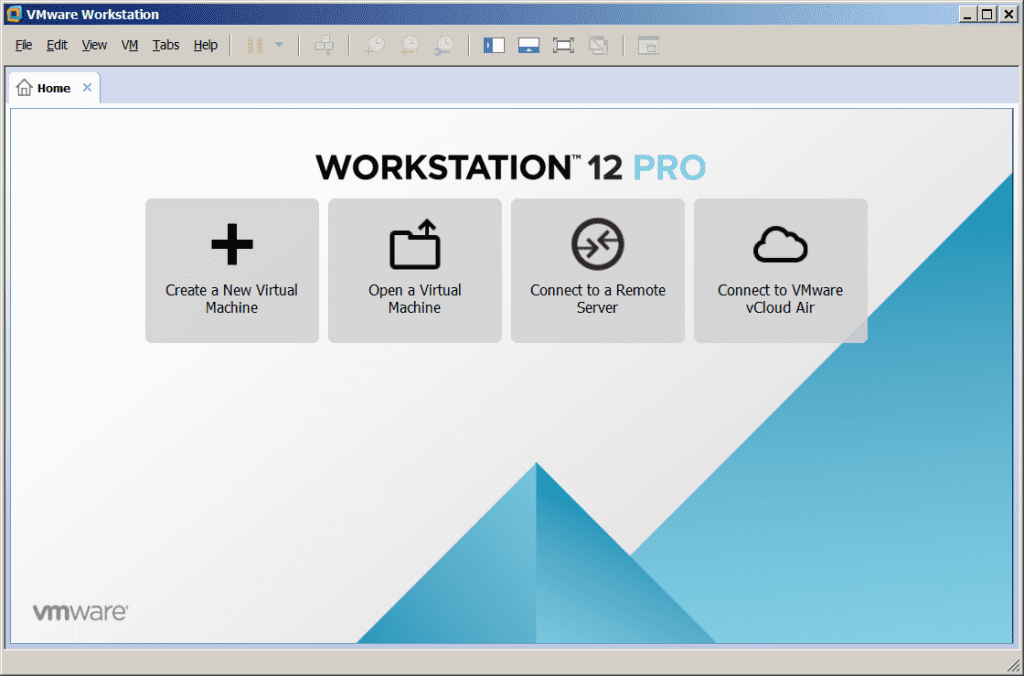
Task: Click the VMware Workstation title bar icon
Action: point(14,14)
